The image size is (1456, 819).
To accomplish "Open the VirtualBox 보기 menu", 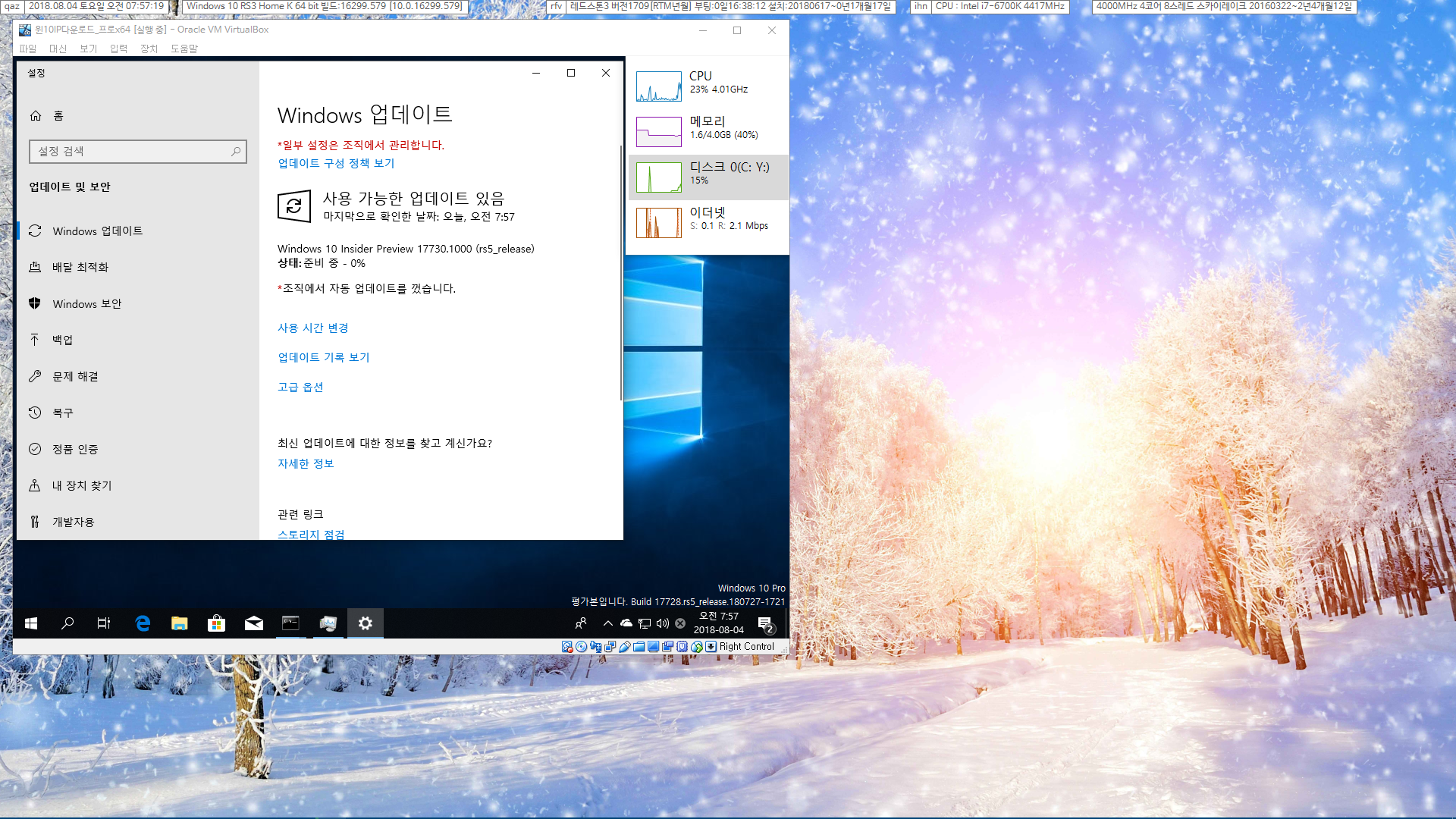I will [x=89, y=49].
